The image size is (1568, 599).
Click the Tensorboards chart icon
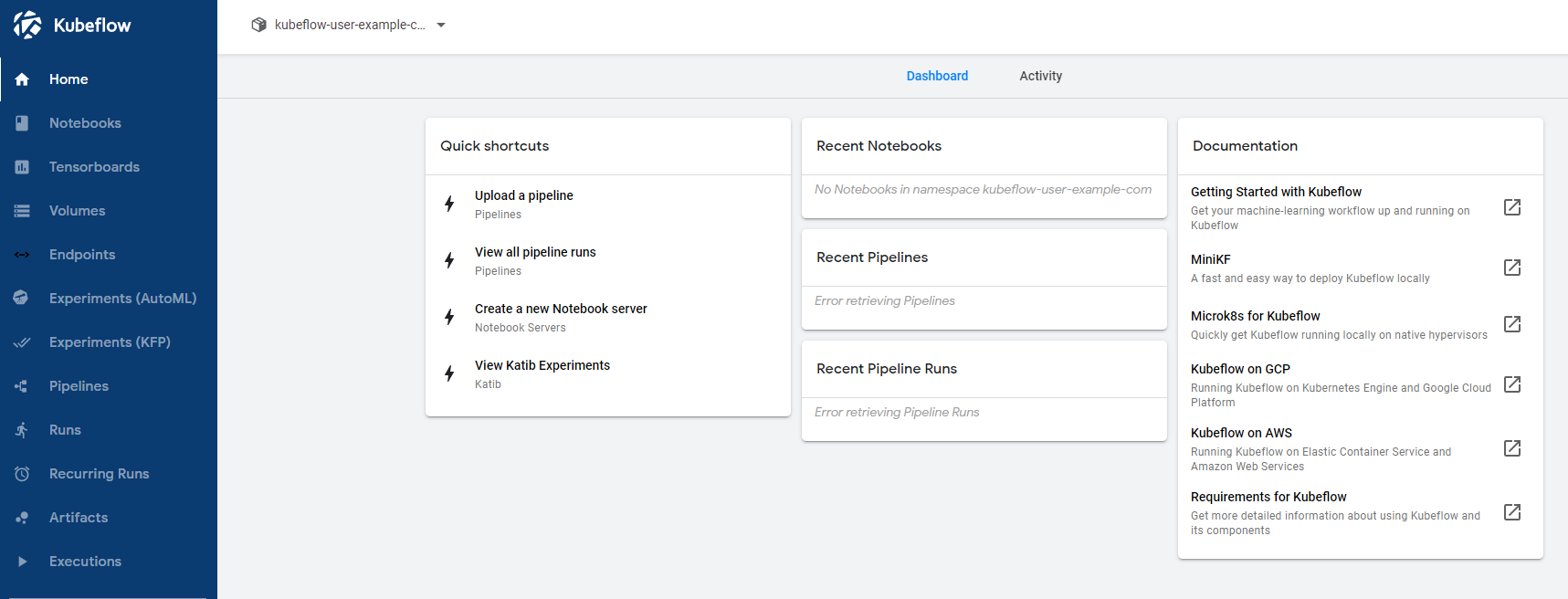22,167
